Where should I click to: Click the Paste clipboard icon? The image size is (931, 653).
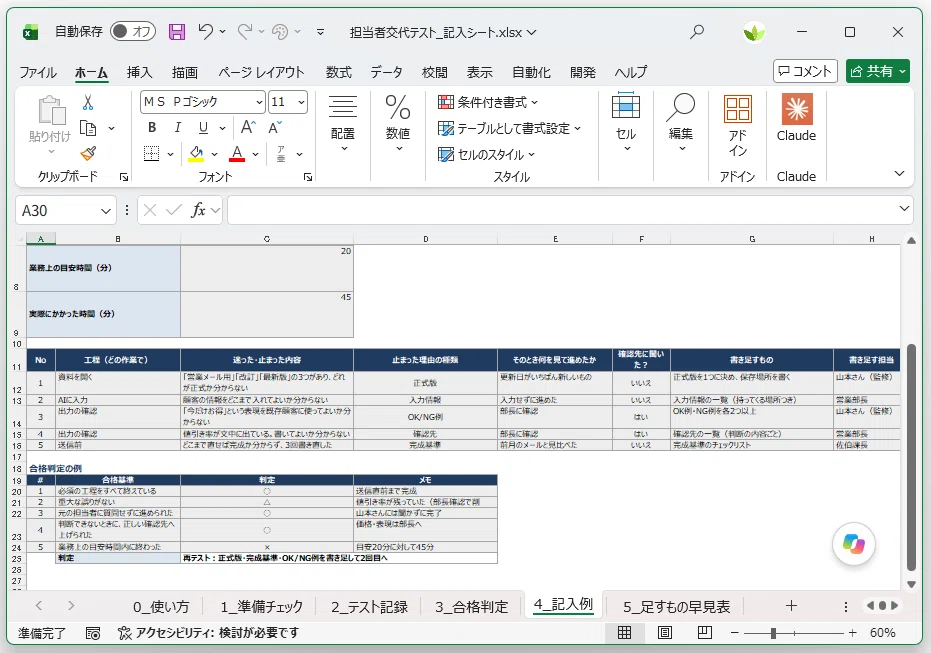click(x=50, y=110)
